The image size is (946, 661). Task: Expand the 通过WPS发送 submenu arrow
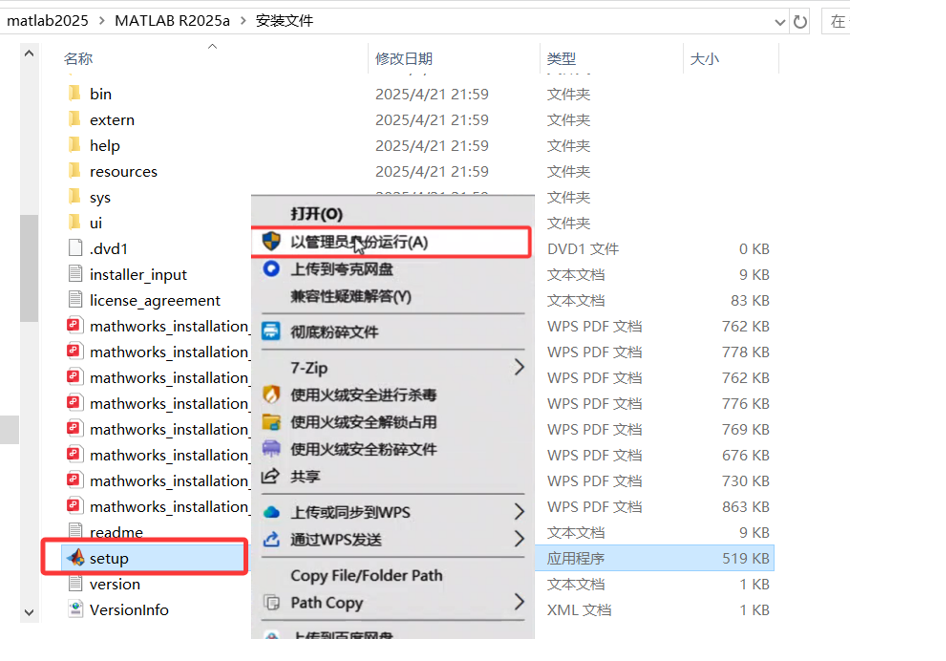click(519, 538)
